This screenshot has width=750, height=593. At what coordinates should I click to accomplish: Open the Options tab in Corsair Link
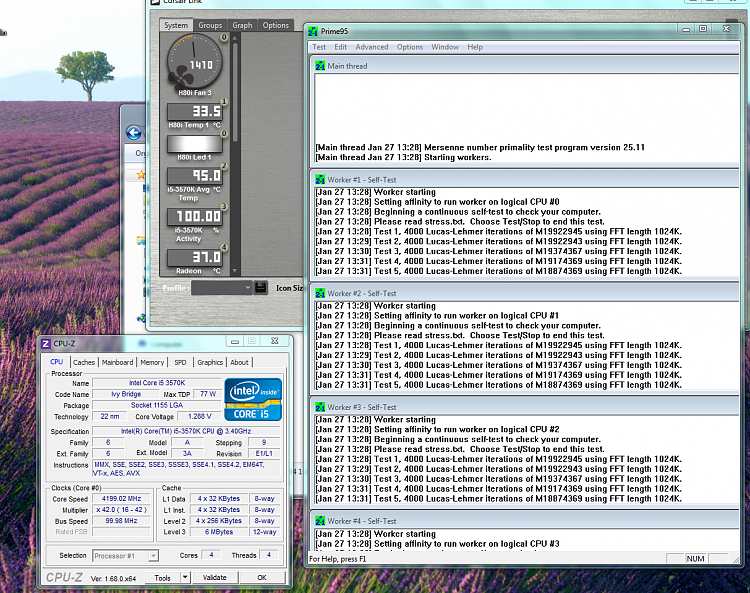[x=276, y=25]
